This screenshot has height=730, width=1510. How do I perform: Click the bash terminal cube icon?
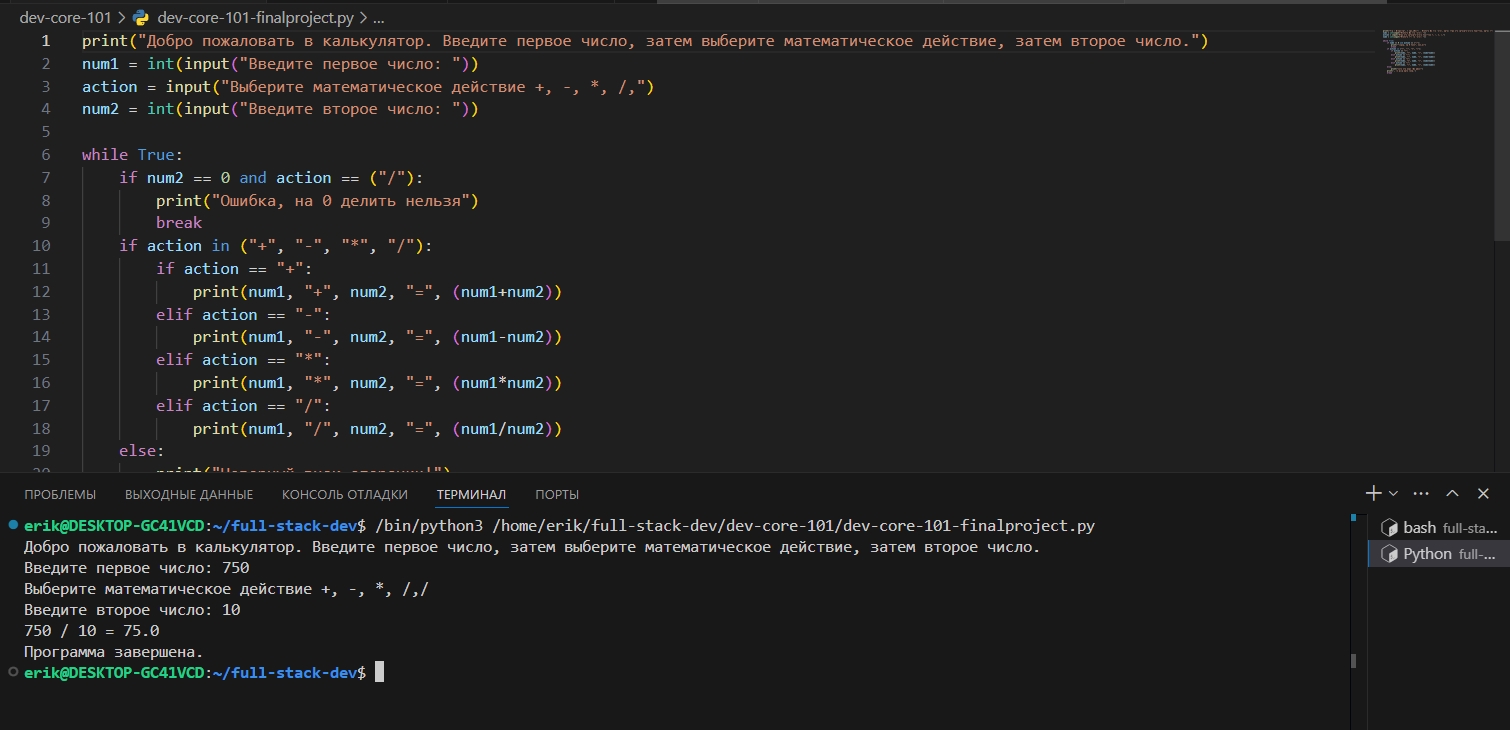1388,527
